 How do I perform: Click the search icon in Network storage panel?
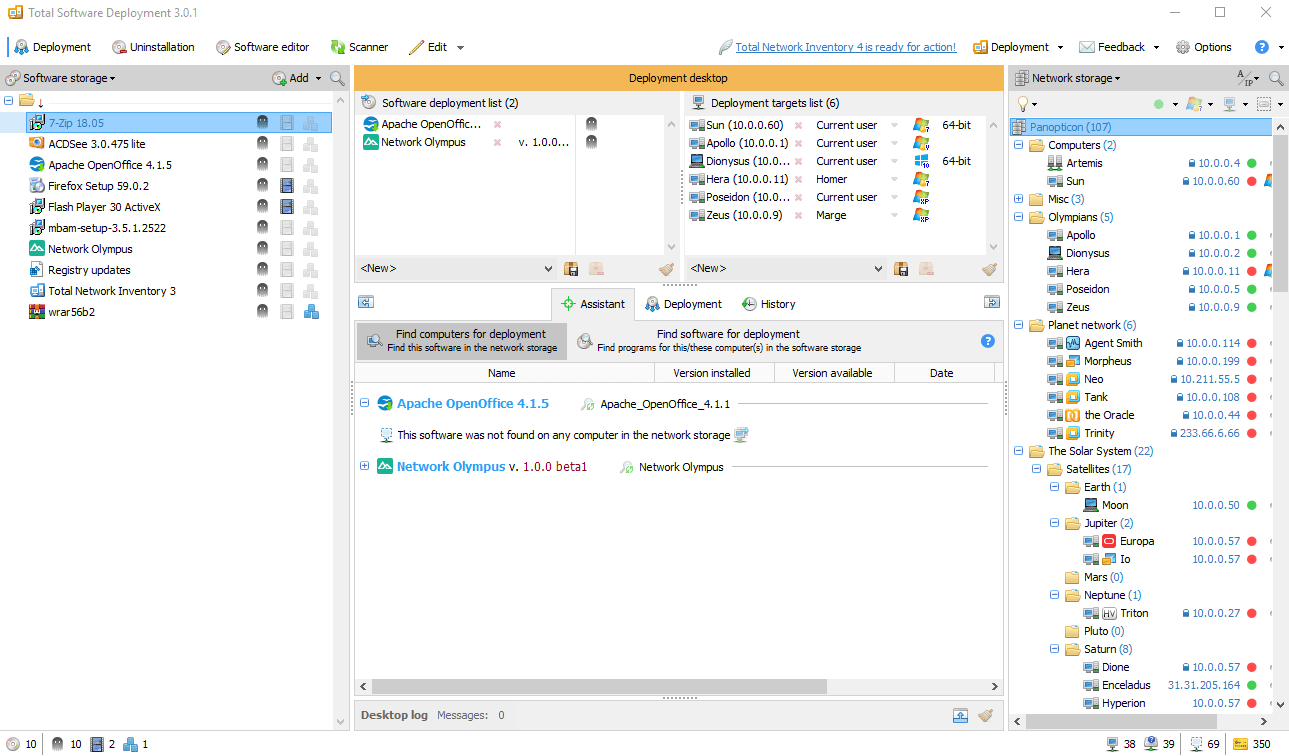coord(1276,78)
